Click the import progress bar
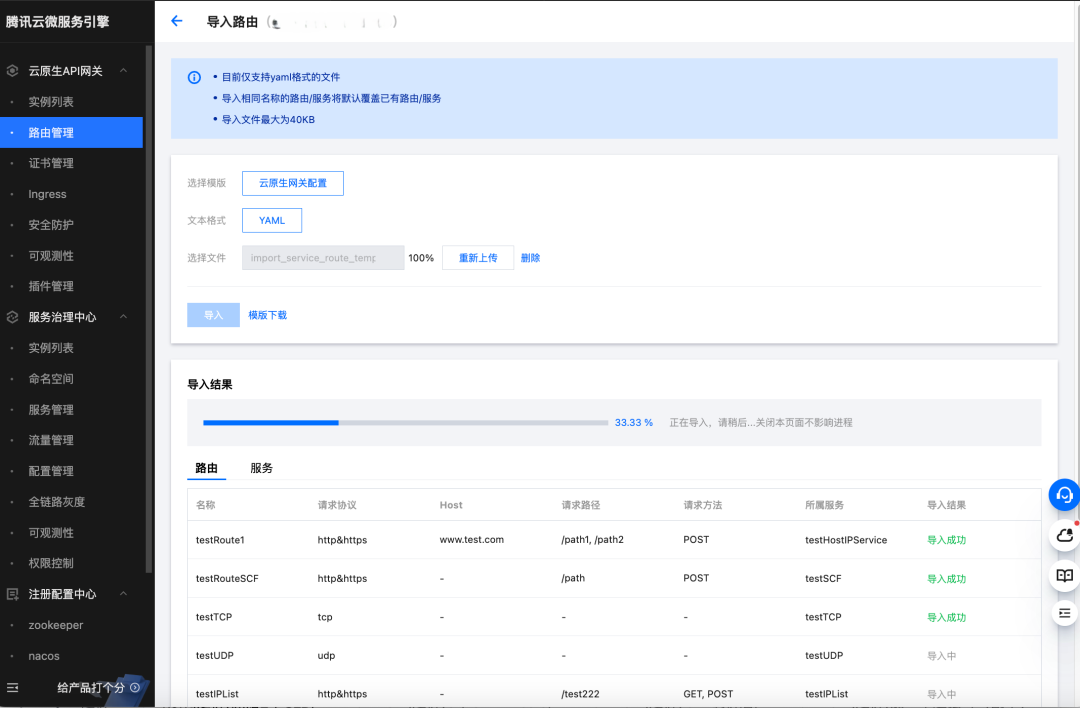 [x=405, y=423]
